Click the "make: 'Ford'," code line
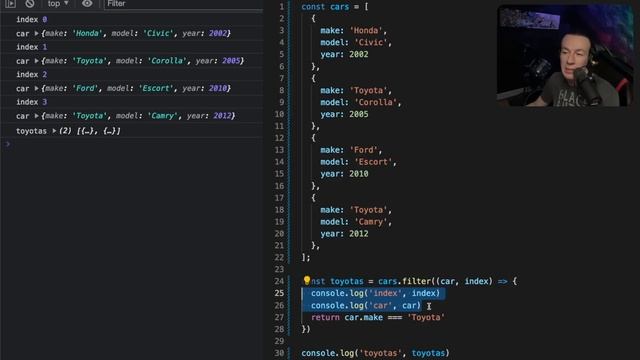640x360 pixels. [351, 150]
